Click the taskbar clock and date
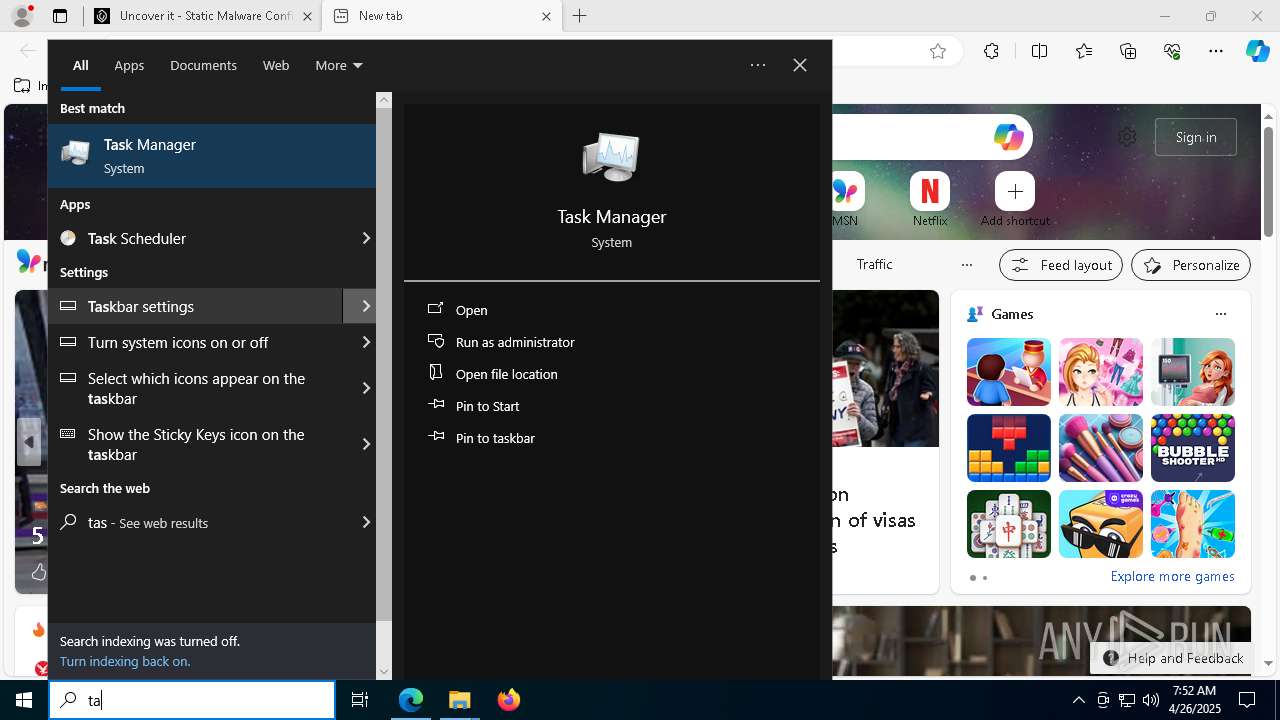 pyautogui.click(x=1193, y=700)
